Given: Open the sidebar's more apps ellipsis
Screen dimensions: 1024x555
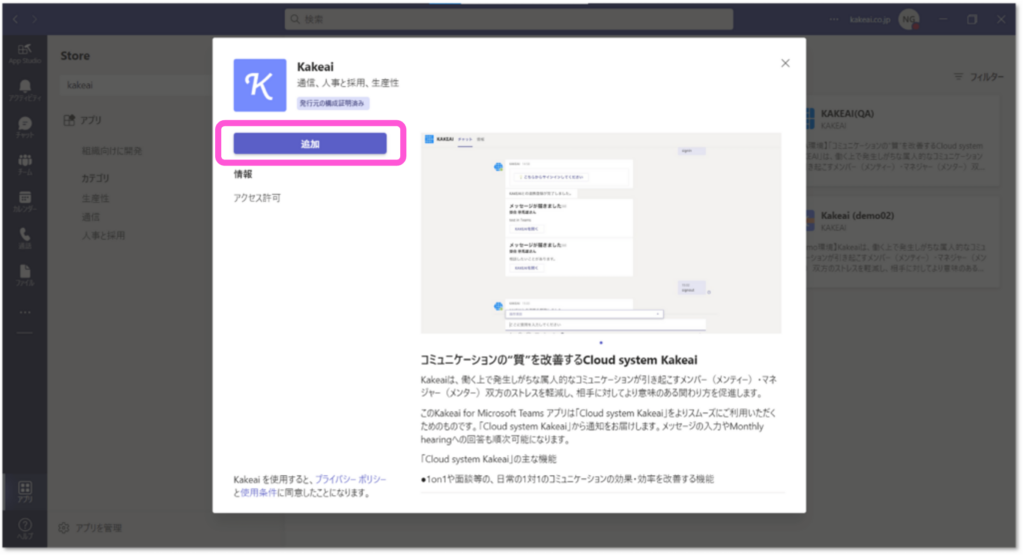Looking at the screenshot, I should tap(25, 312).
